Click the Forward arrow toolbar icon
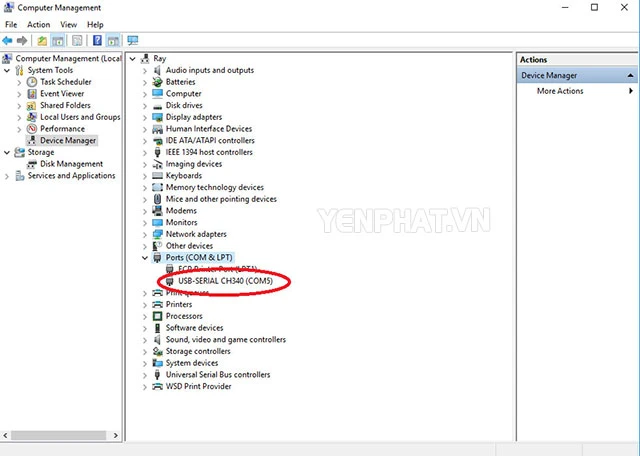Screen dimensions: 640x456 [x=21, y=41]
